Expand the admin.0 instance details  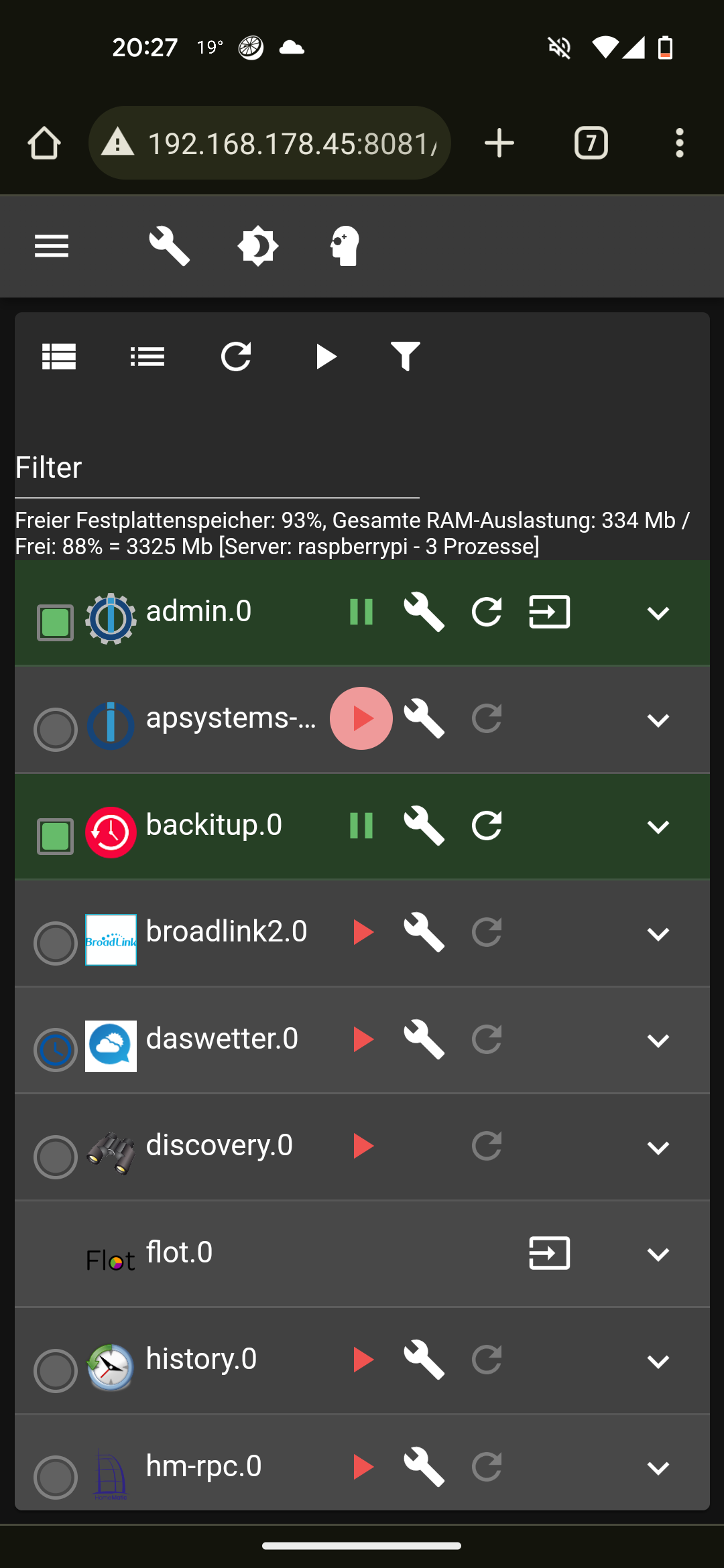pyautogui.click(x=658, y=613)
